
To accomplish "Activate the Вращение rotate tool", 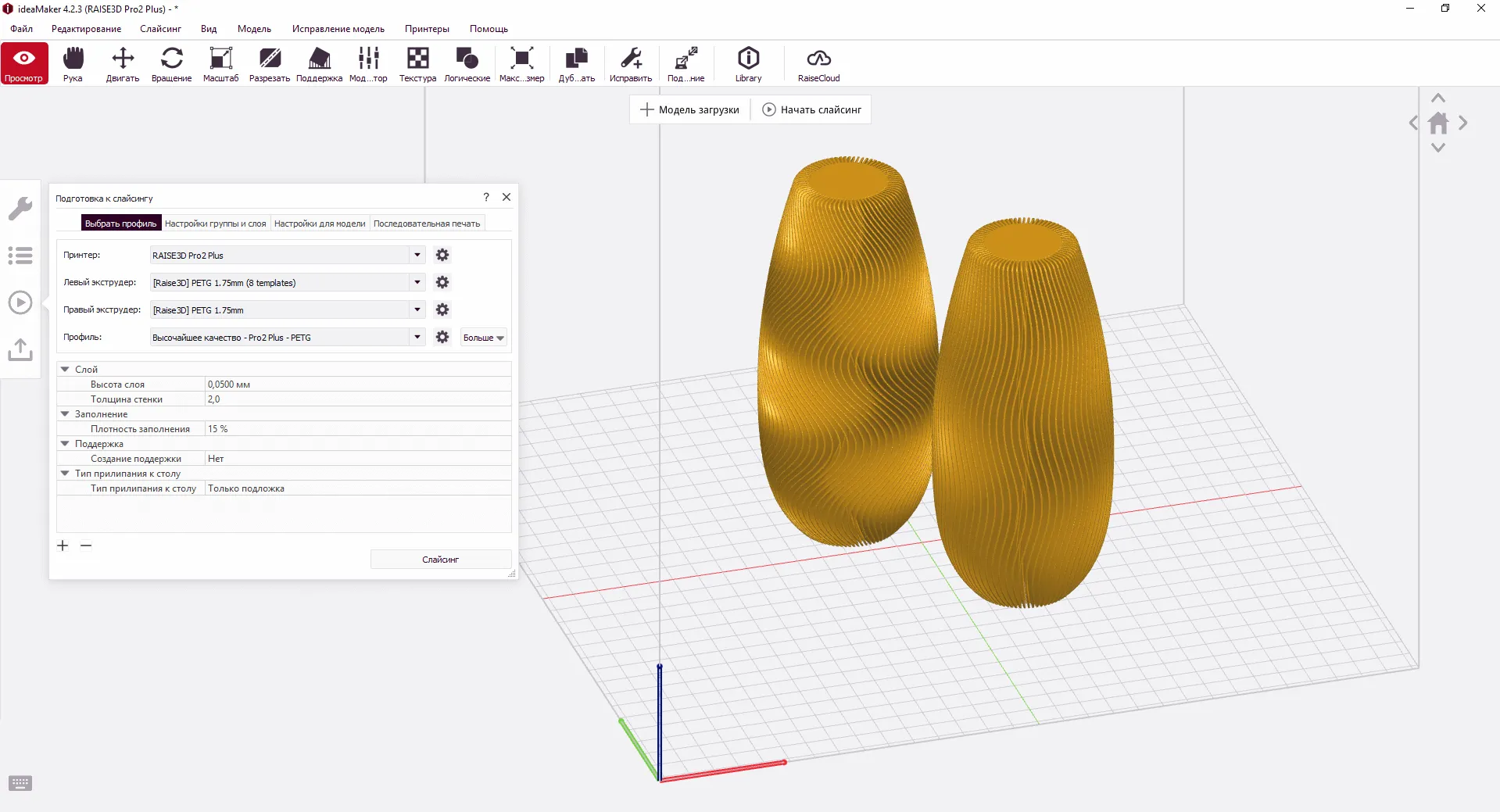I will [171, 63].
